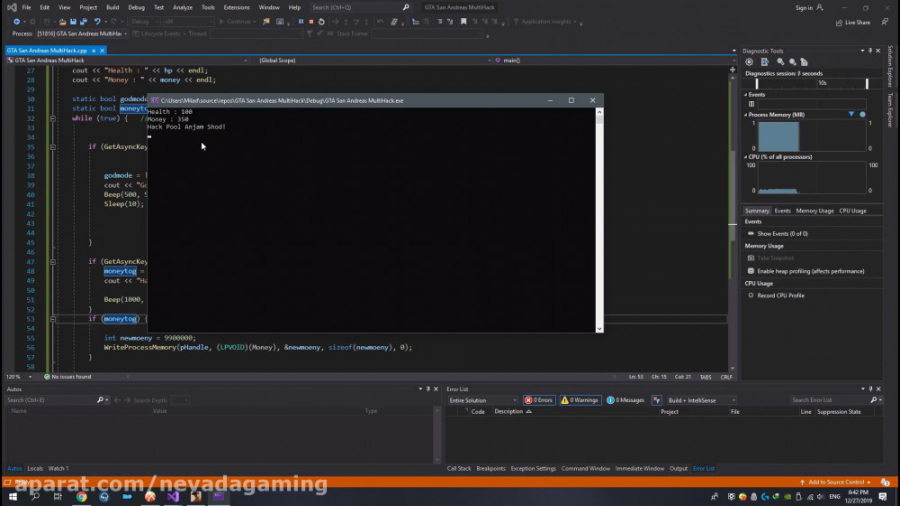Toggle the 0 Messages filter

tap(626, 400)
